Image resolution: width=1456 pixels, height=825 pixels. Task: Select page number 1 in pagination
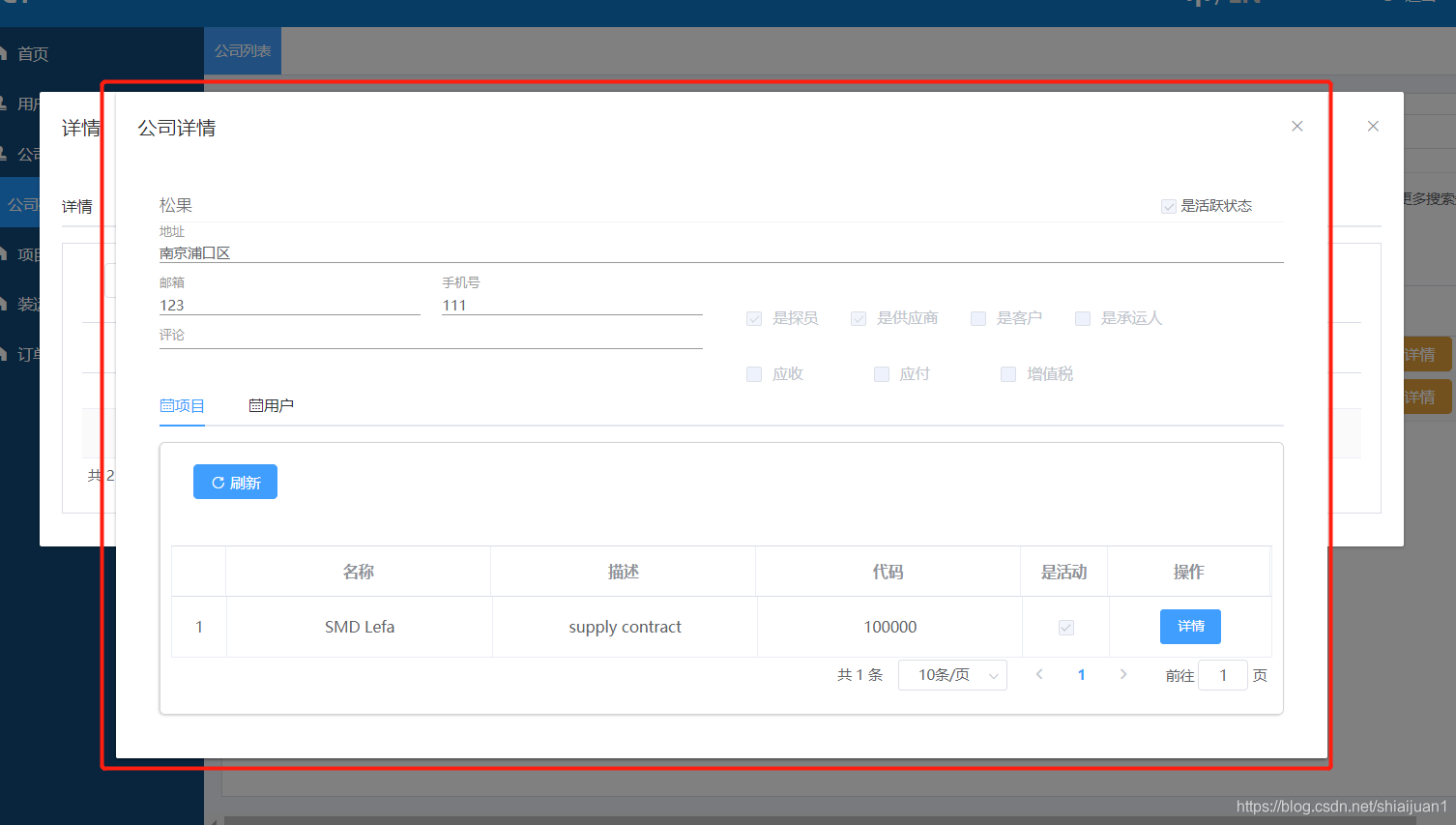pyautogui.click(x=1082, y=675)
